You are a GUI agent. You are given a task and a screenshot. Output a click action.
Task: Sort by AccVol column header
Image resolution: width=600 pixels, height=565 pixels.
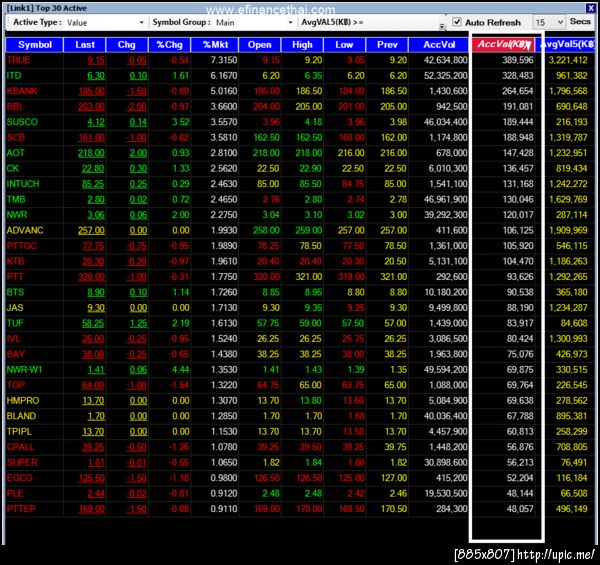tap(439, 45)
